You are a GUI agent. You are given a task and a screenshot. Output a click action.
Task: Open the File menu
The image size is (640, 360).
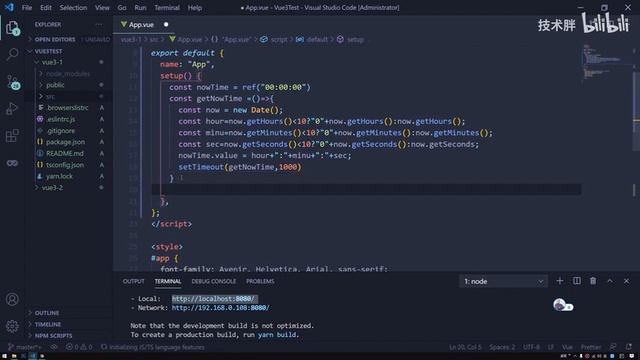pos(27,8)
